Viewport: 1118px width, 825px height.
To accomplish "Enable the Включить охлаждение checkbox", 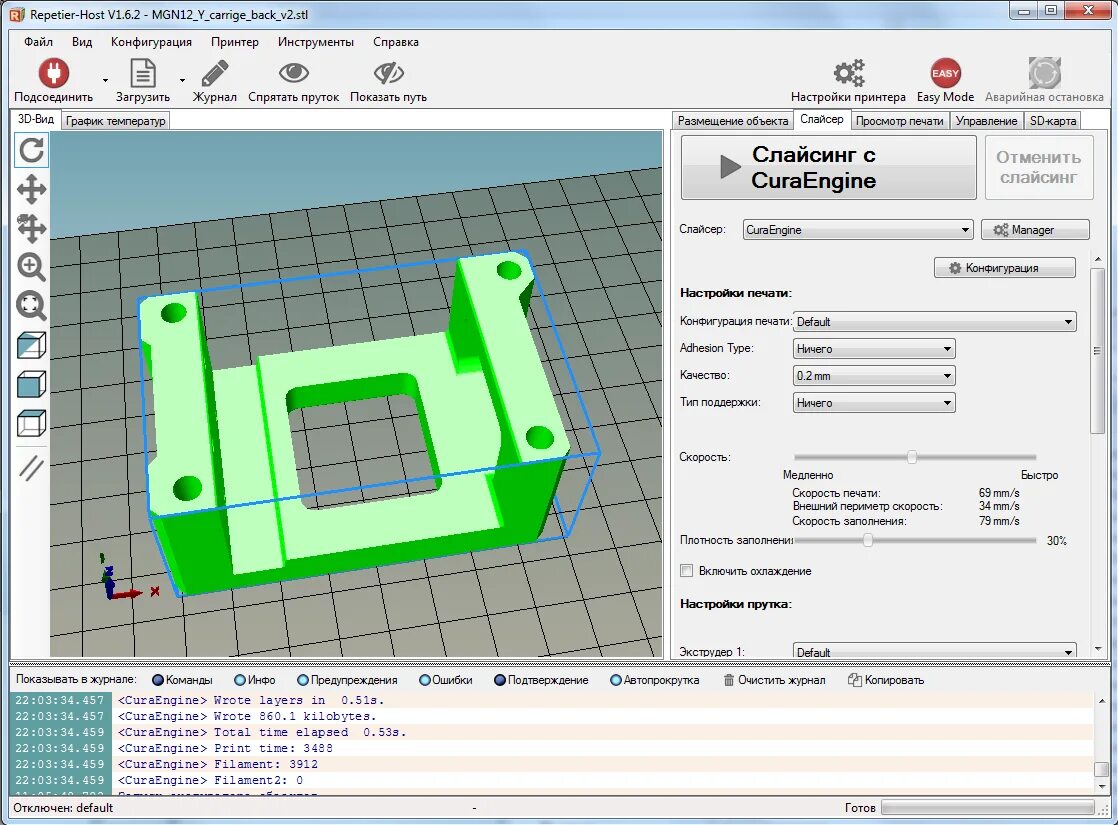I will (687, 570).
